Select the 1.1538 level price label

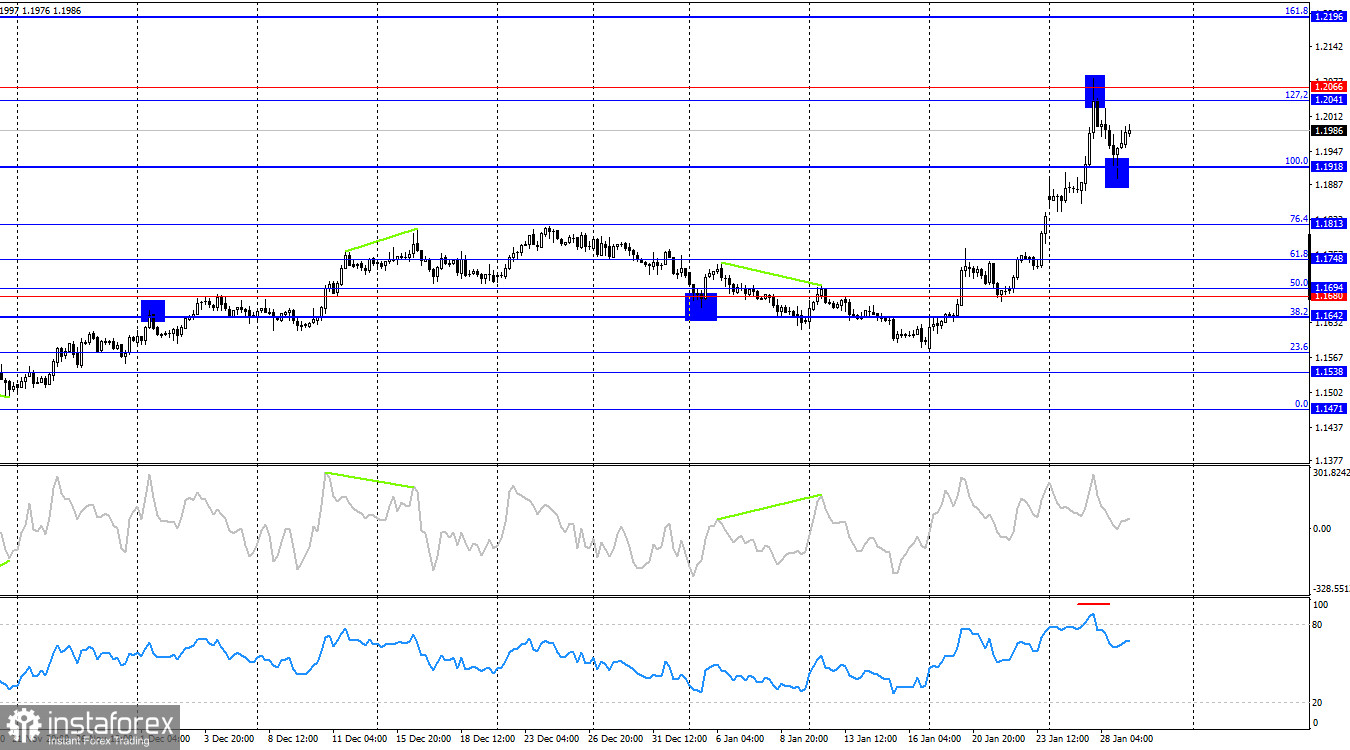[x=1330, y=372]
